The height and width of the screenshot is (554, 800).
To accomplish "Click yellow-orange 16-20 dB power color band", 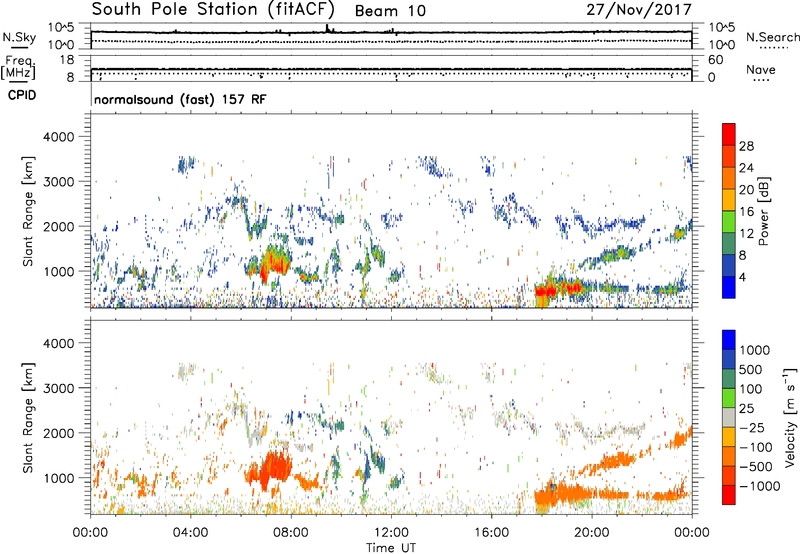I will click(x=729, y=199).
